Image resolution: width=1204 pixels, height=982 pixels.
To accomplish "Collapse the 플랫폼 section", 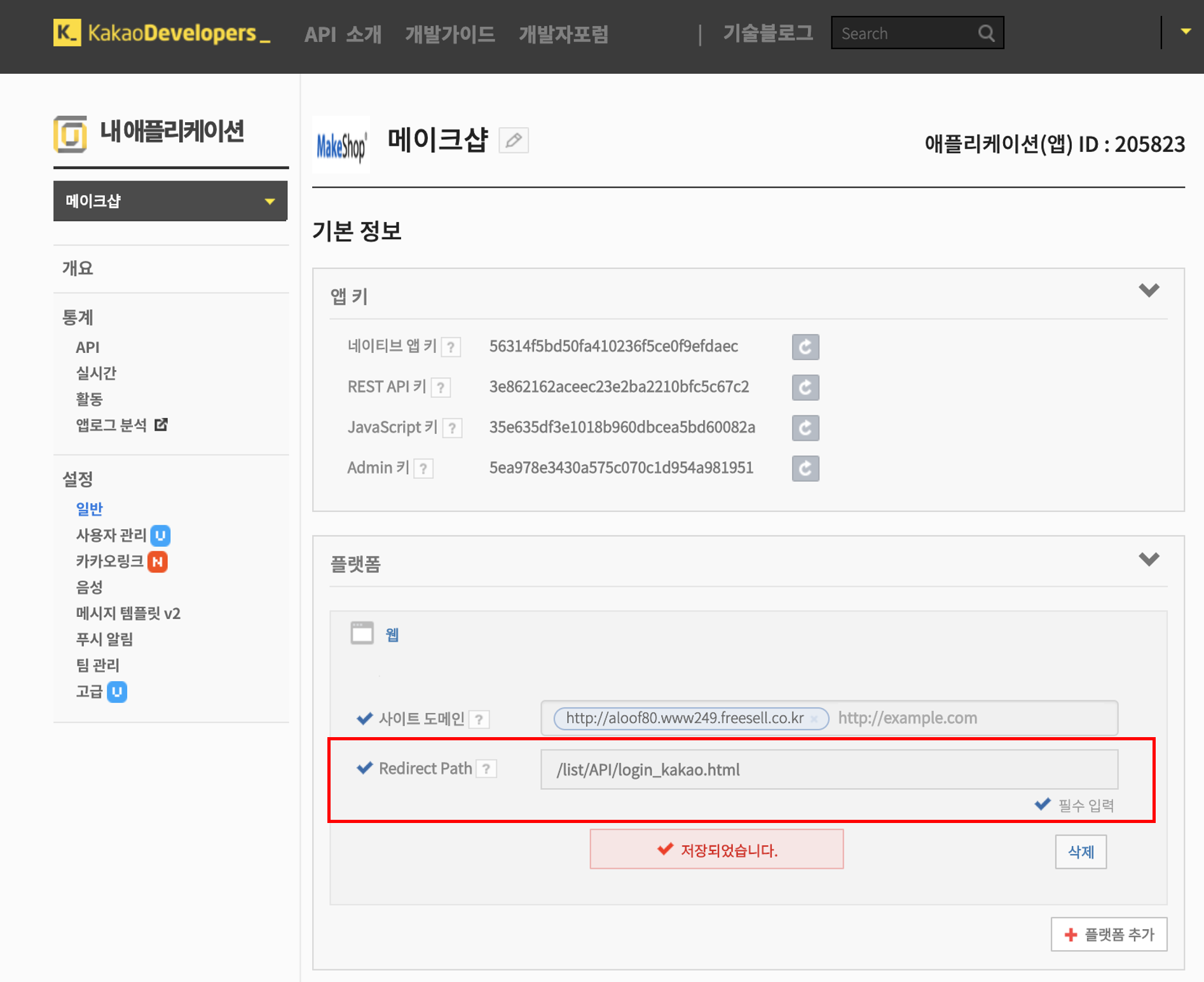I will pos(1149,559).
